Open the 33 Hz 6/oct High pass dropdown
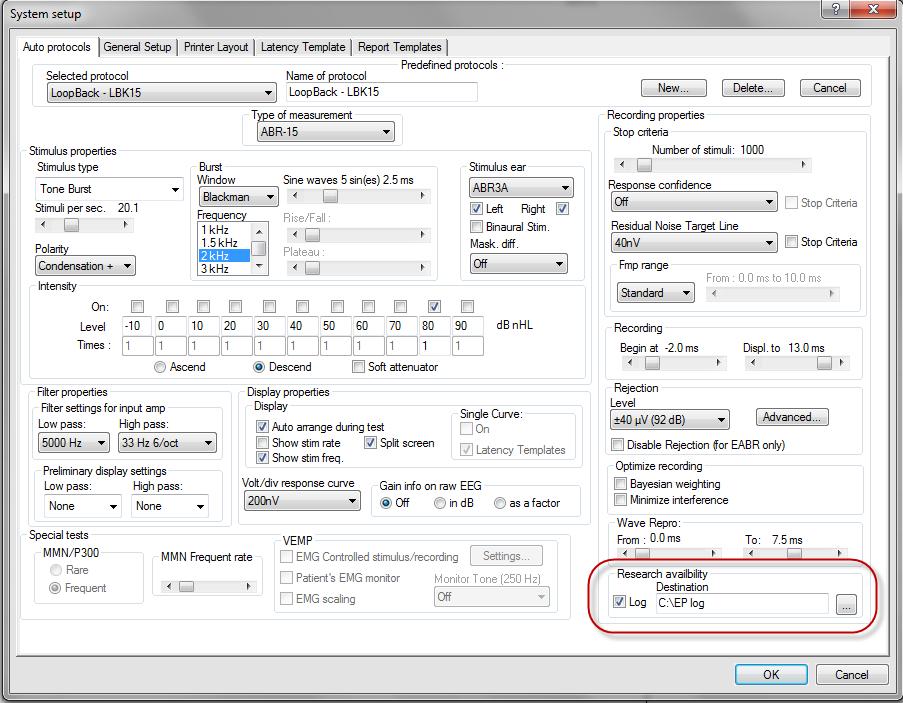The height and width of the screenshot is (703, 903). [168, 443]
